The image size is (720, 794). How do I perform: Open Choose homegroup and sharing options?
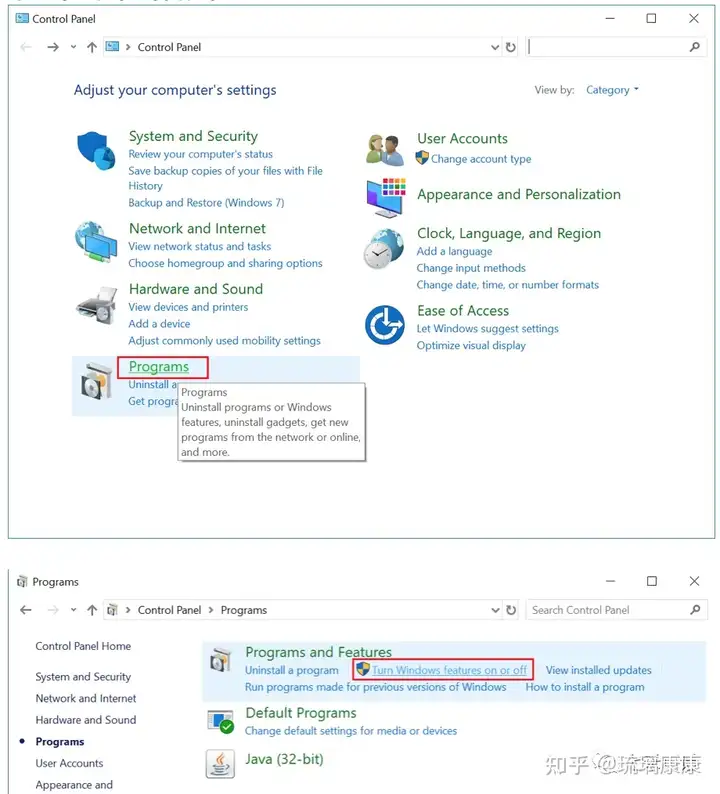point(225,263)
